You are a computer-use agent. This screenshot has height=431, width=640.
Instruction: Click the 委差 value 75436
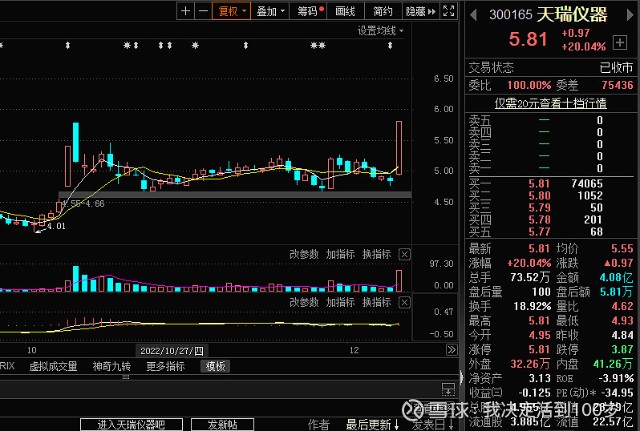tap(617, 85)
